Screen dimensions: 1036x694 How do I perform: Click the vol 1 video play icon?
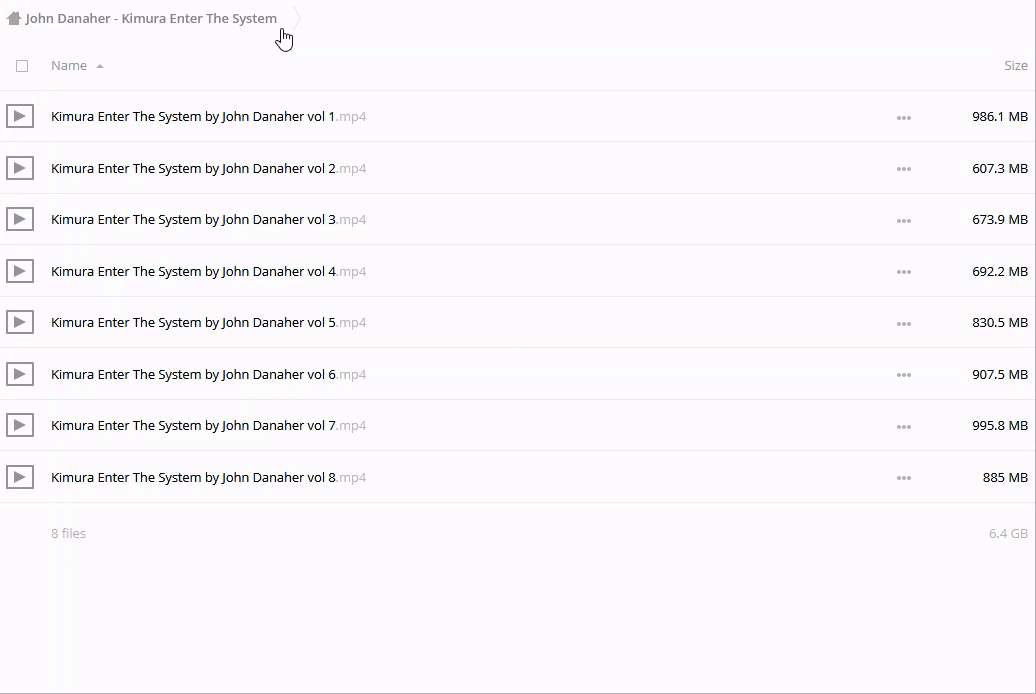[x=19, y=116]
